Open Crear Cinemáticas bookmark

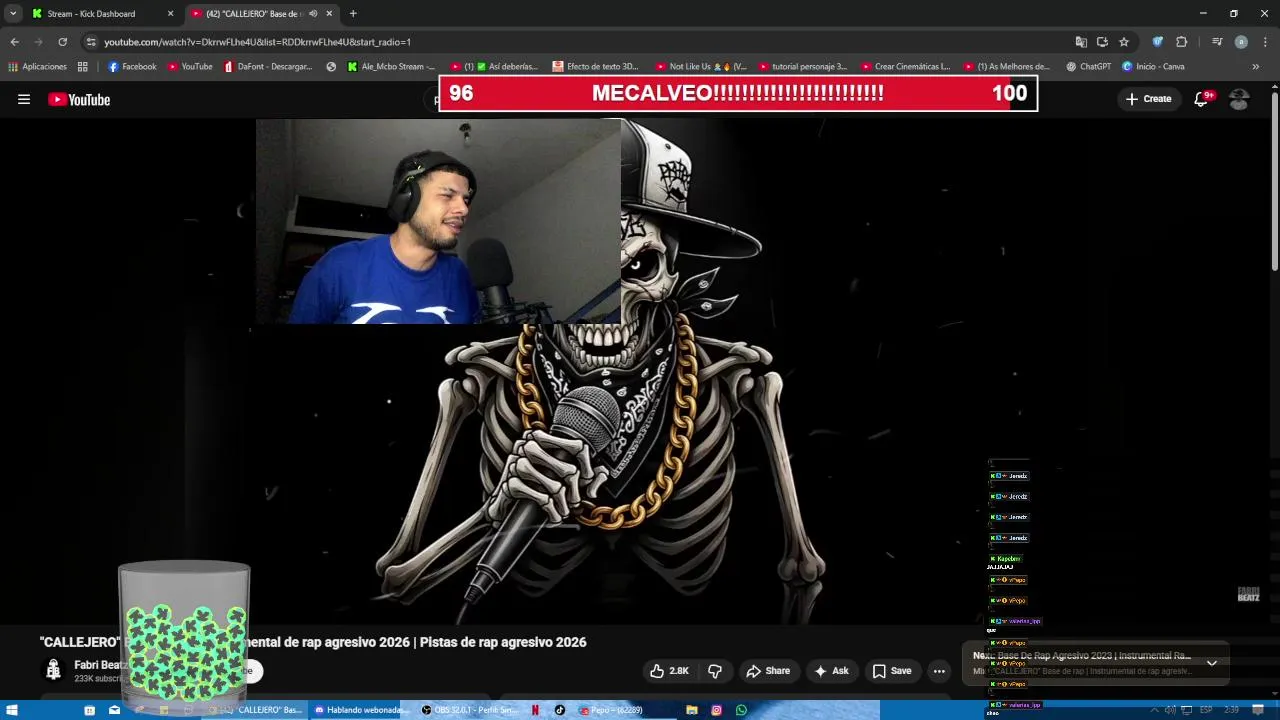click(905, 67)
